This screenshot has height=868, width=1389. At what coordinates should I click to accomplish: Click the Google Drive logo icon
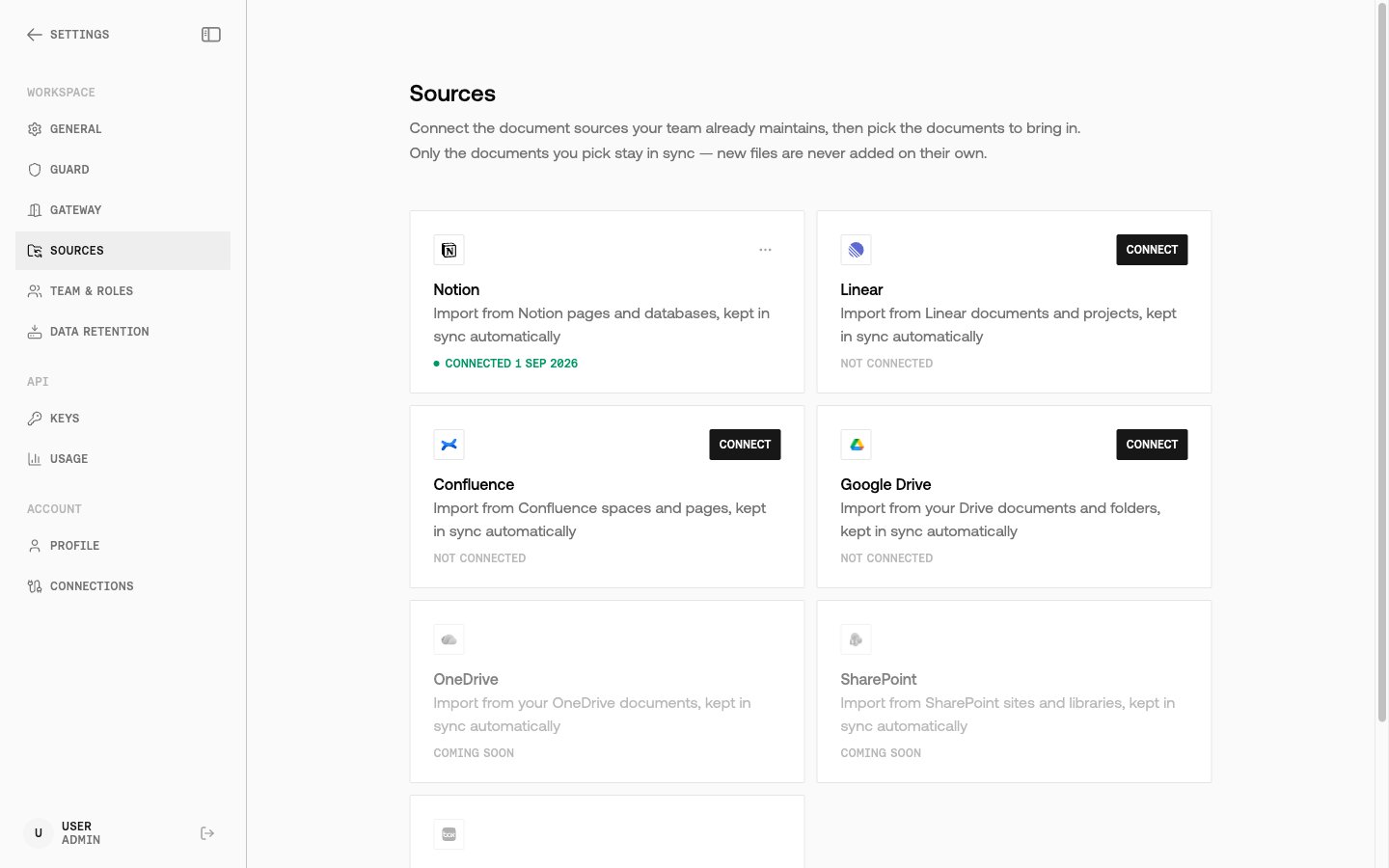coord(856,445)
